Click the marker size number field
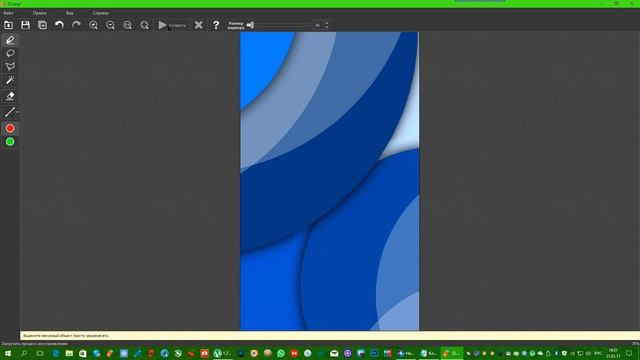 coord(318,25)
